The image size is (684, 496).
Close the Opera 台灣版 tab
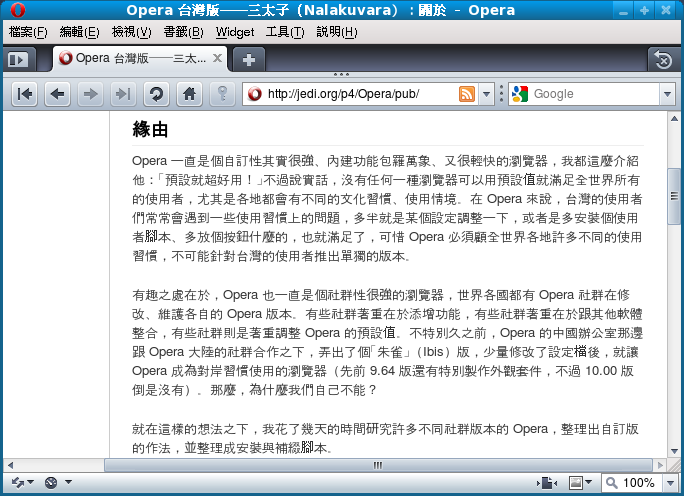click(x=217, y=58)
